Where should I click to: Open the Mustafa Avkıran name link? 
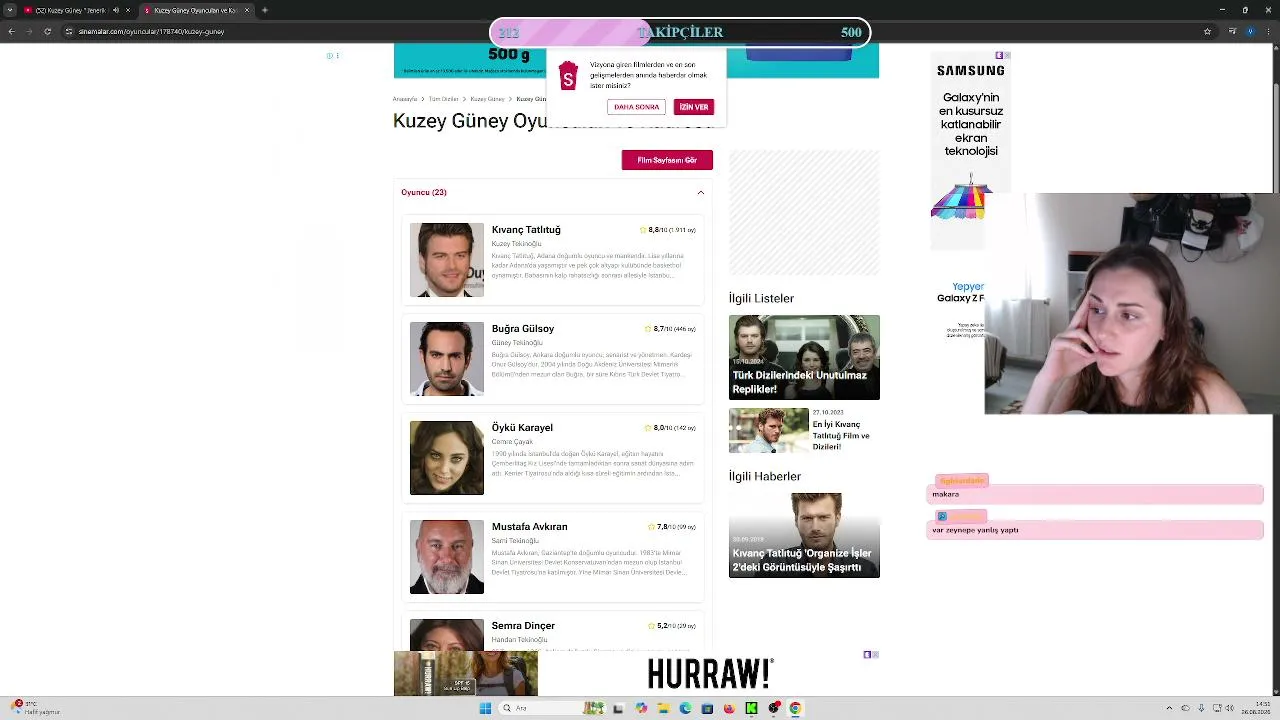pos(530,527)
